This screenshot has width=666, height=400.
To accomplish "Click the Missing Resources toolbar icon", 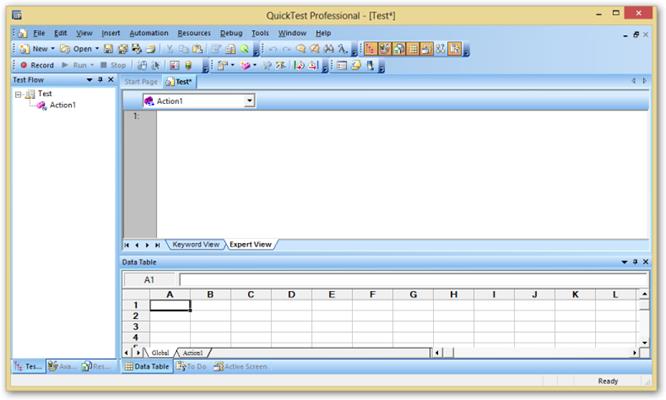I will [x=440, y=49].
